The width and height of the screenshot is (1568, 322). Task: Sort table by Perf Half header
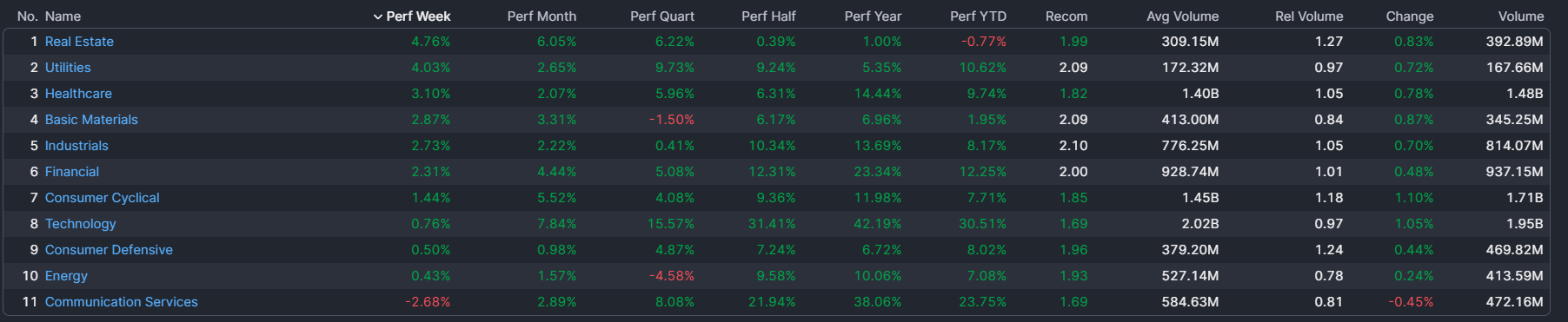(x=768, y=16)
